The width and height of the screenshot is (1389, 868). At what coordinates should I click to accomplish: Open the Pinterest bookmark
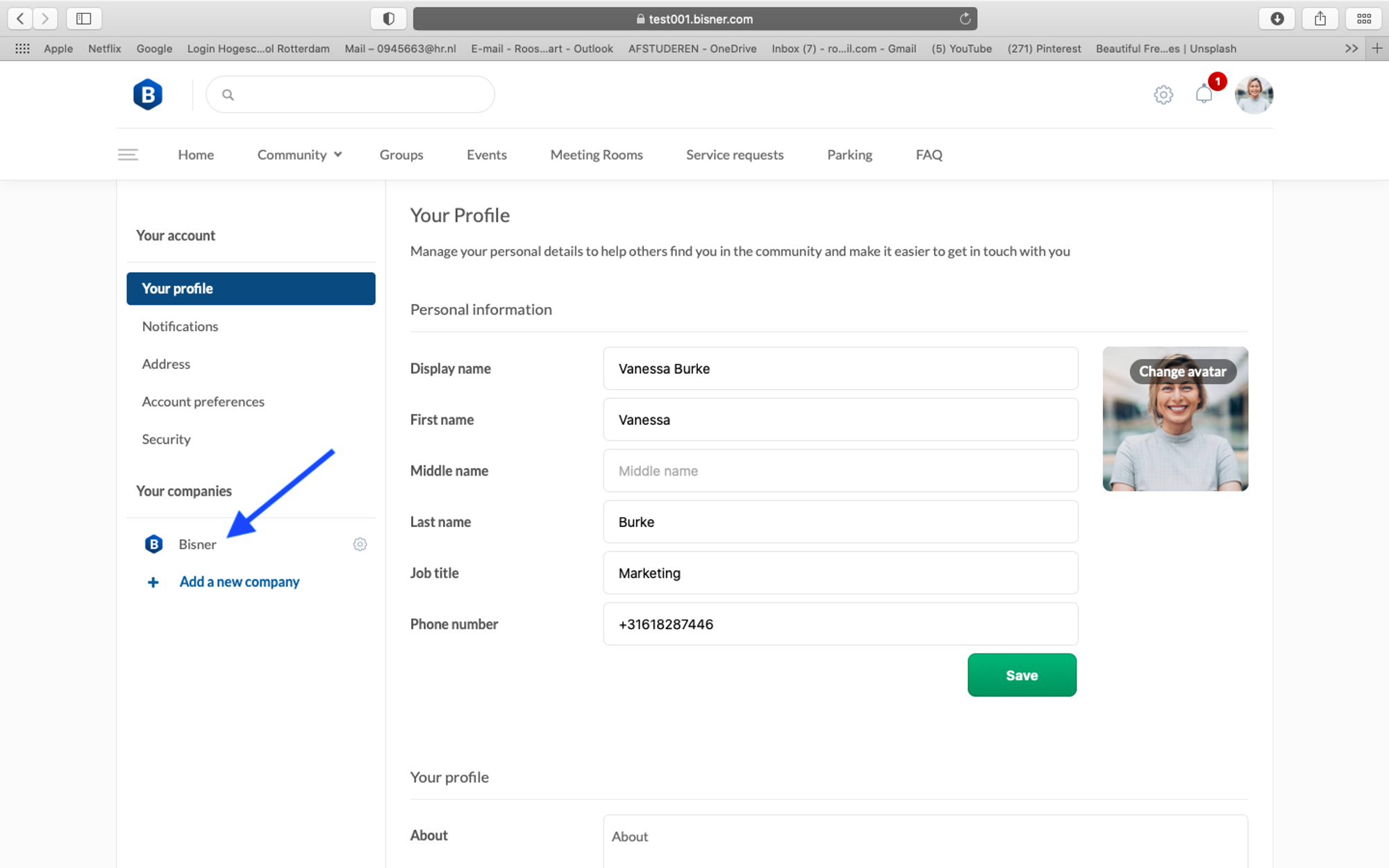[1044, 49]
